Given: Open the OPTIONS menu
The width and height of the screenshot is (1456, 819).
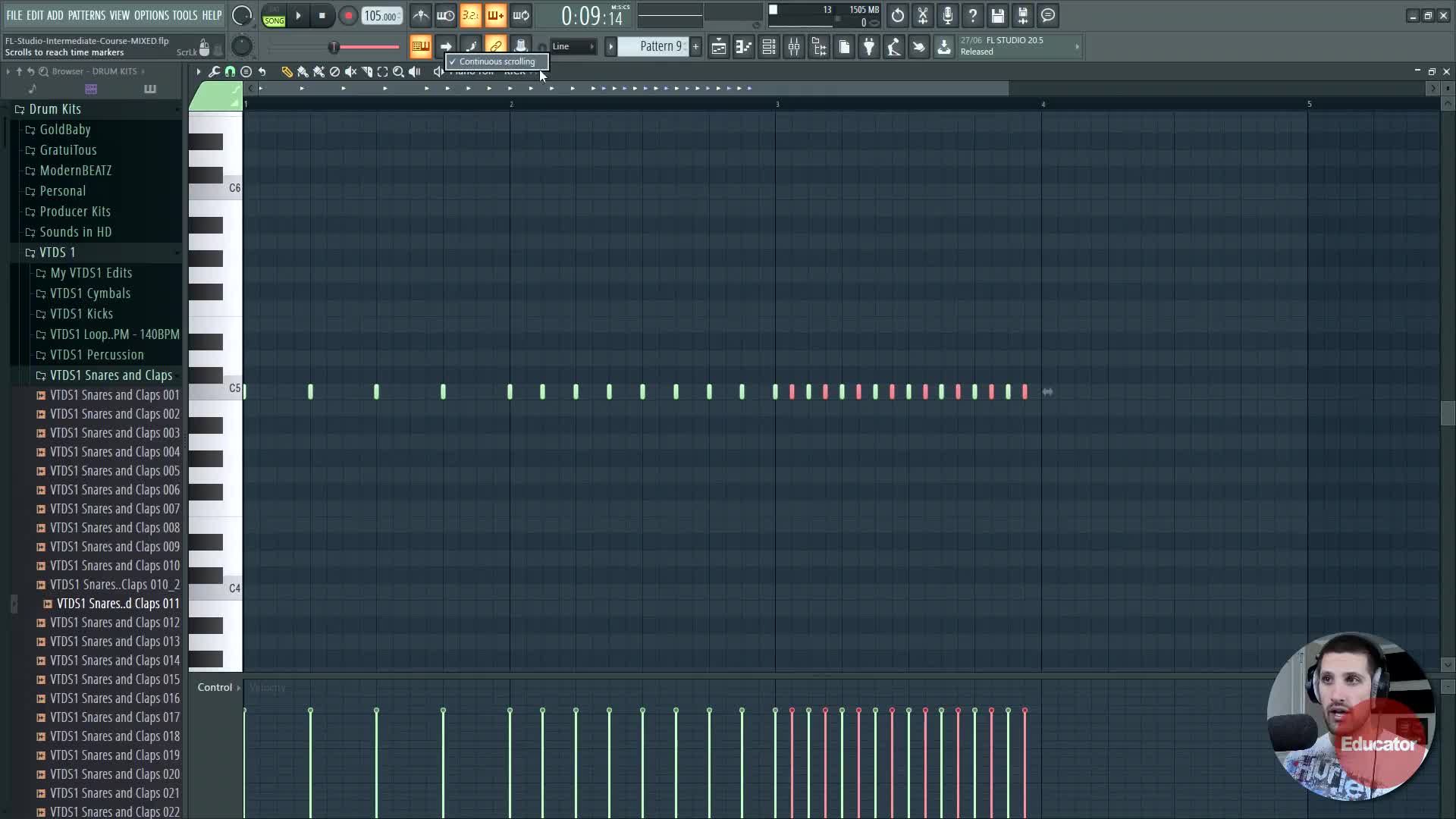Looking at the screenshot, I should tap(151, 15).
